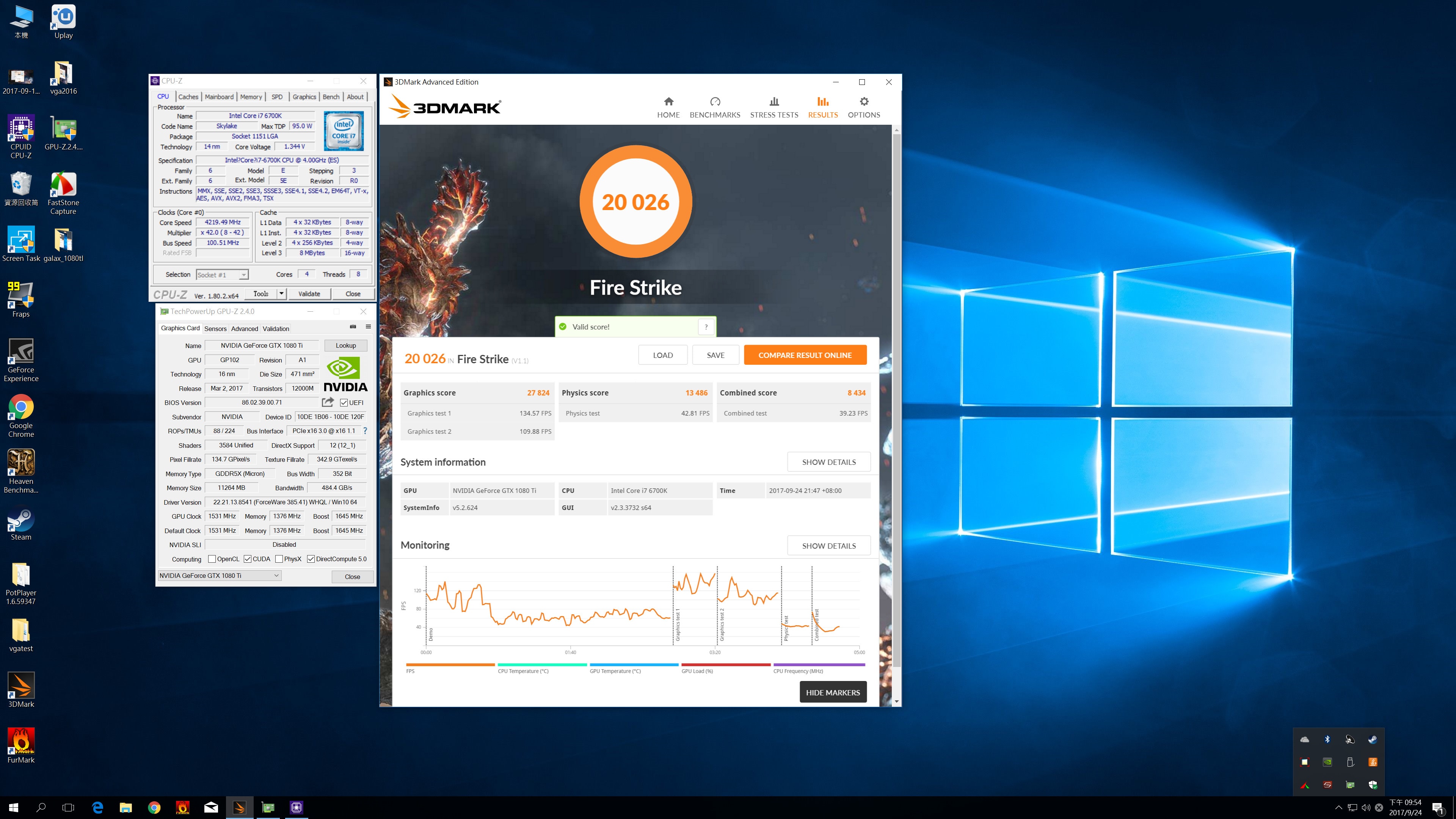Switch to the Mainboard tab in CPU-Z

(x=219, y=97)
